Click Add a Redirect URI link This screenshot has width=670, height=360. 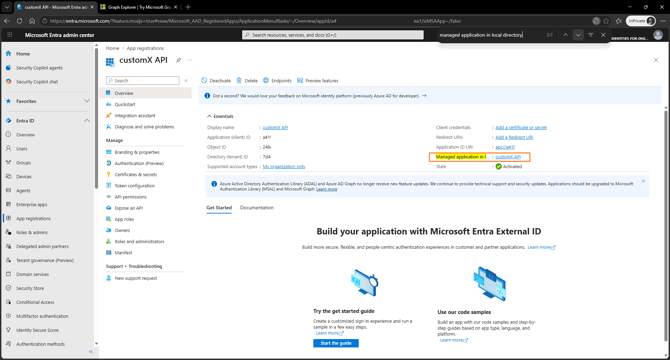click(x=514, y=138)
